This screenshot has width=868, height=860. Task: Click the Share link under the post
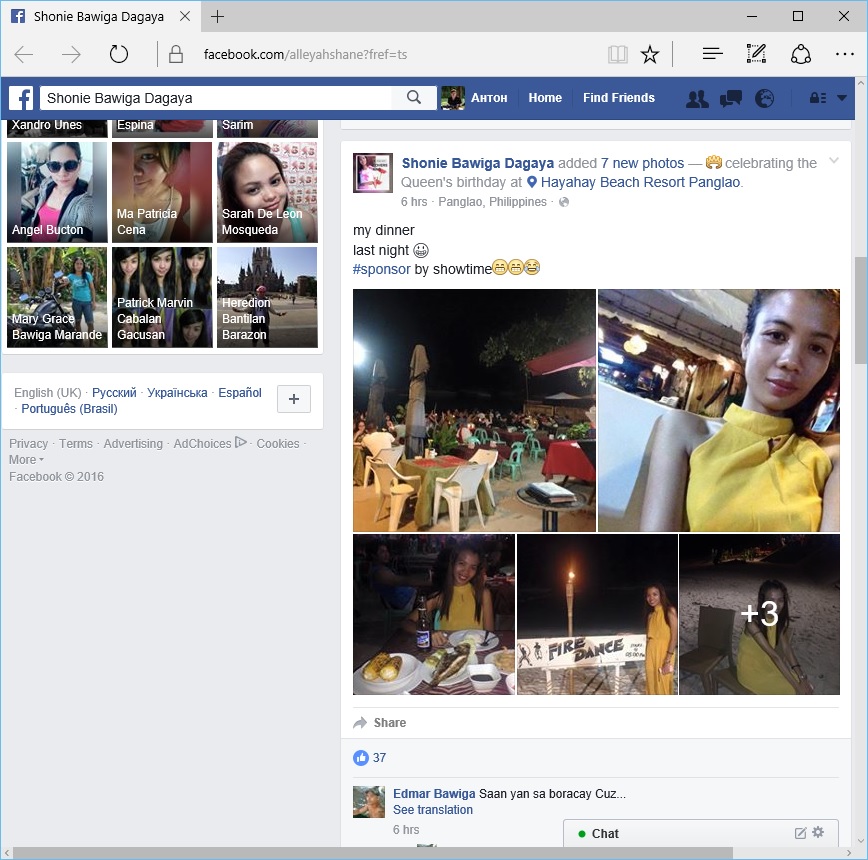[389, 723]
